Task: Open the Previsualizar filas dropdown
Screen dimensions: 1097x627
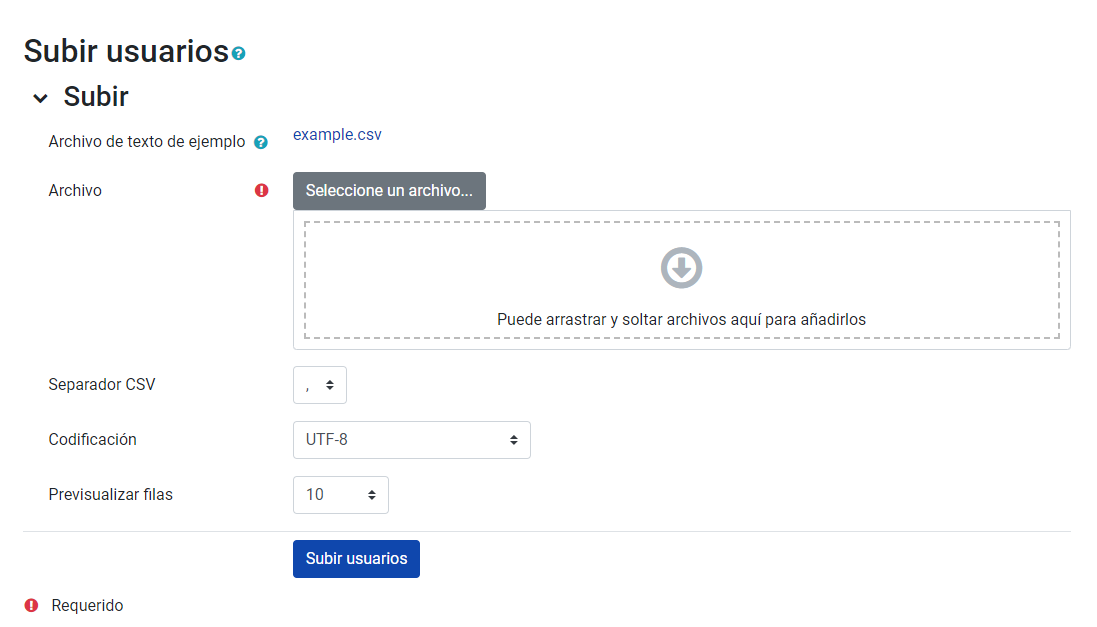Action: 340,495
